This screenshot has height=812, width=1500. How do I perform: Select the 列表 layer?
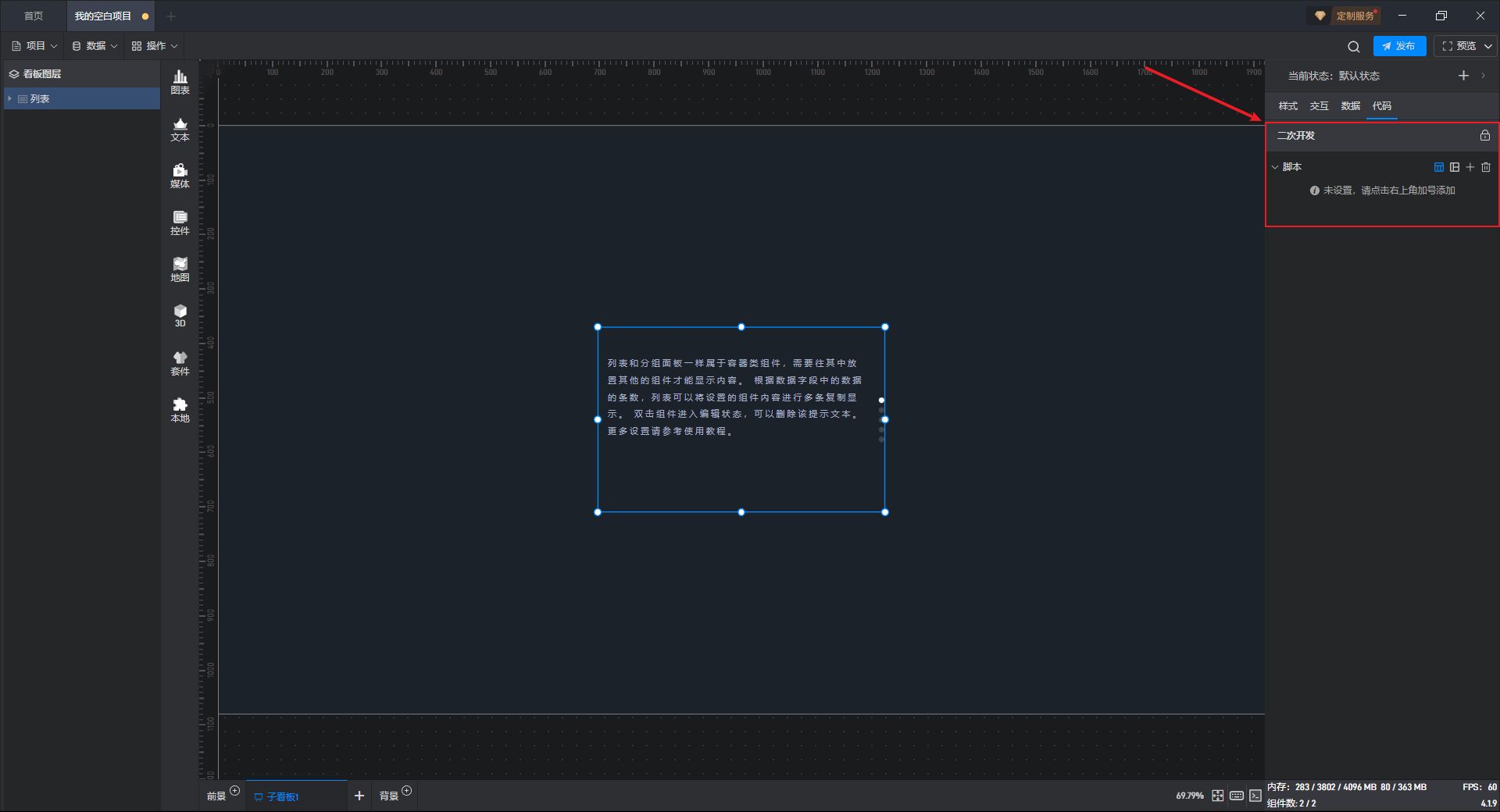[82, 98]
